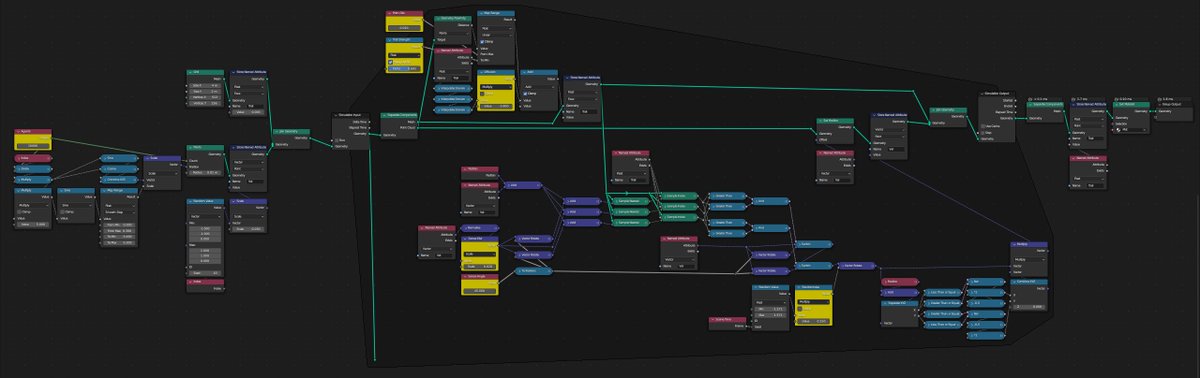Screen dimensions: 1200x378
Task: Collapse the Simulation Output node header arrow
Action: 982,93
